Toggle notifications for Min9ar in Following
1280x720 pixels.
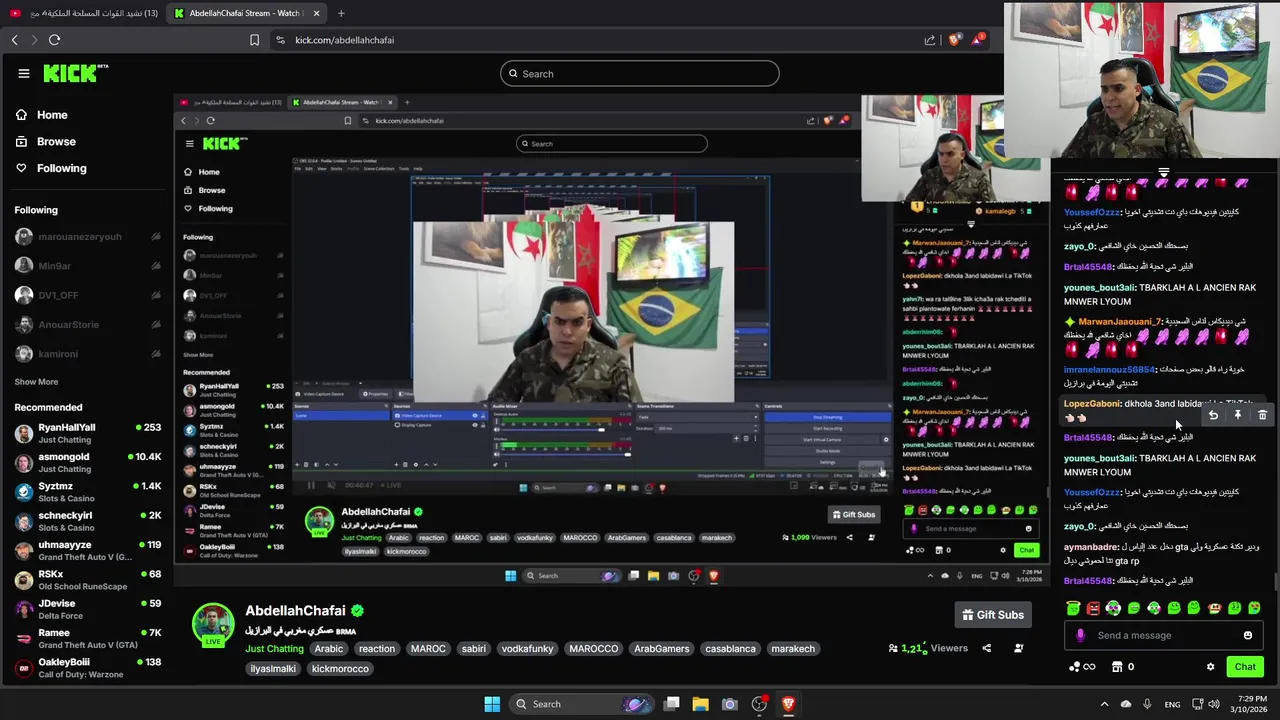(x=156, y=266)
